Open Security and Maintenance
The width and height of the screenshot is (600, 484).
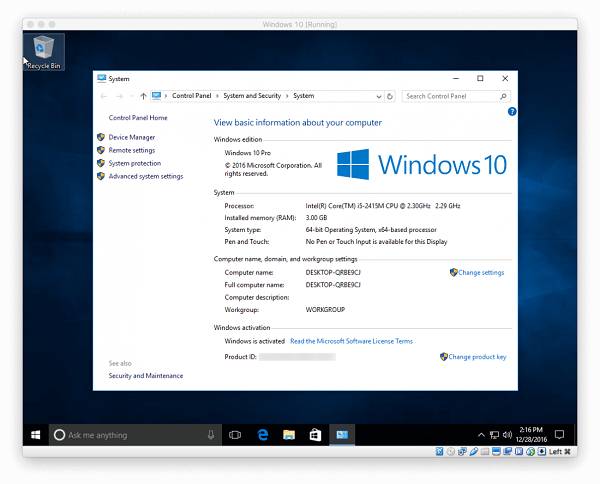[x=146, y=376]
